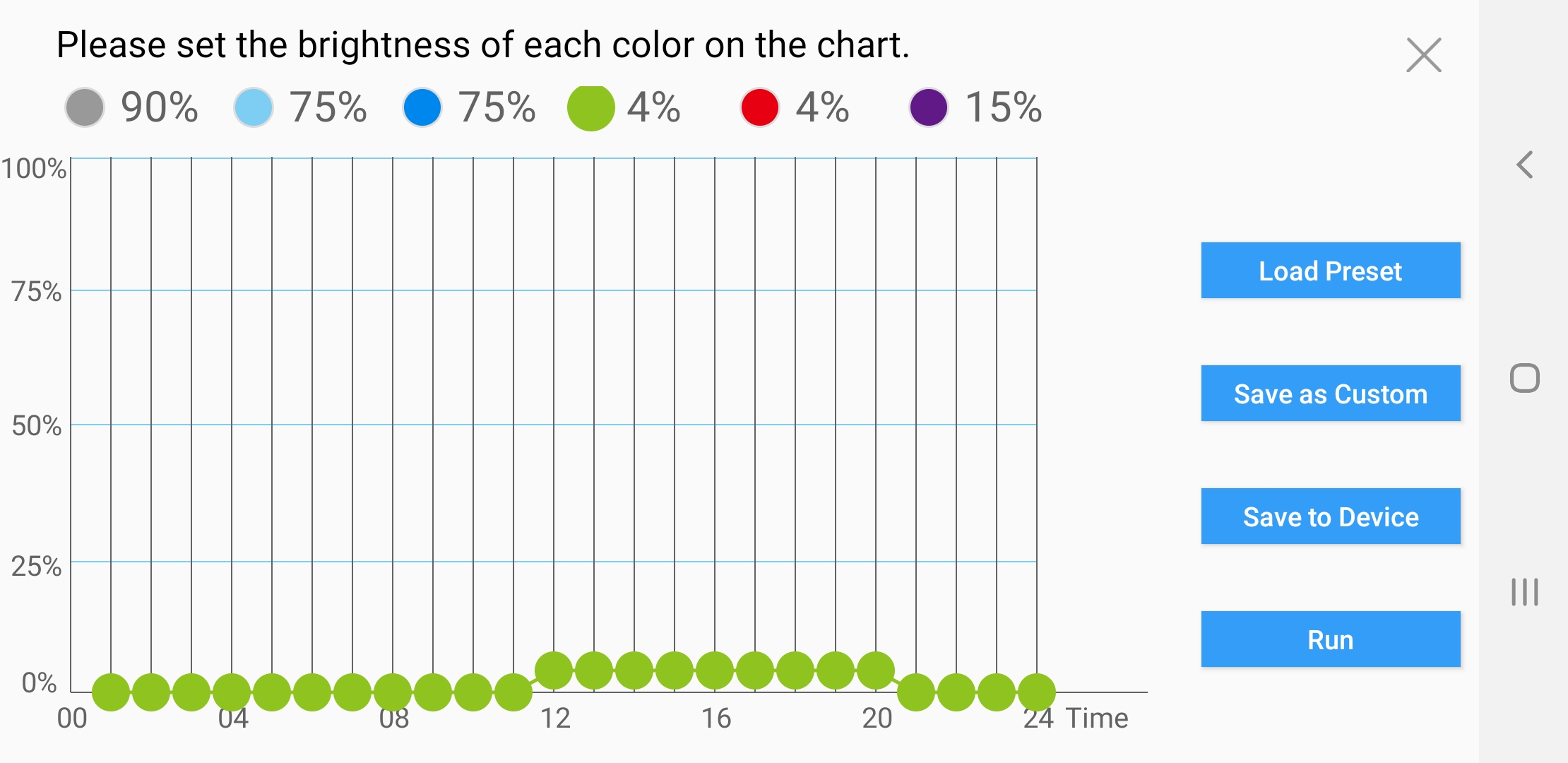Open the Android recent apps button

pyautogui.click(x=1525, y=592)
